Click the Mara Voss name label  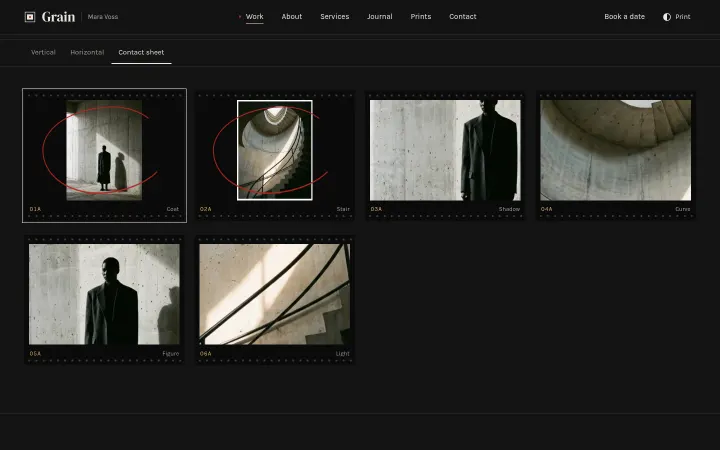pyautogui.click(x=103, y=17)
